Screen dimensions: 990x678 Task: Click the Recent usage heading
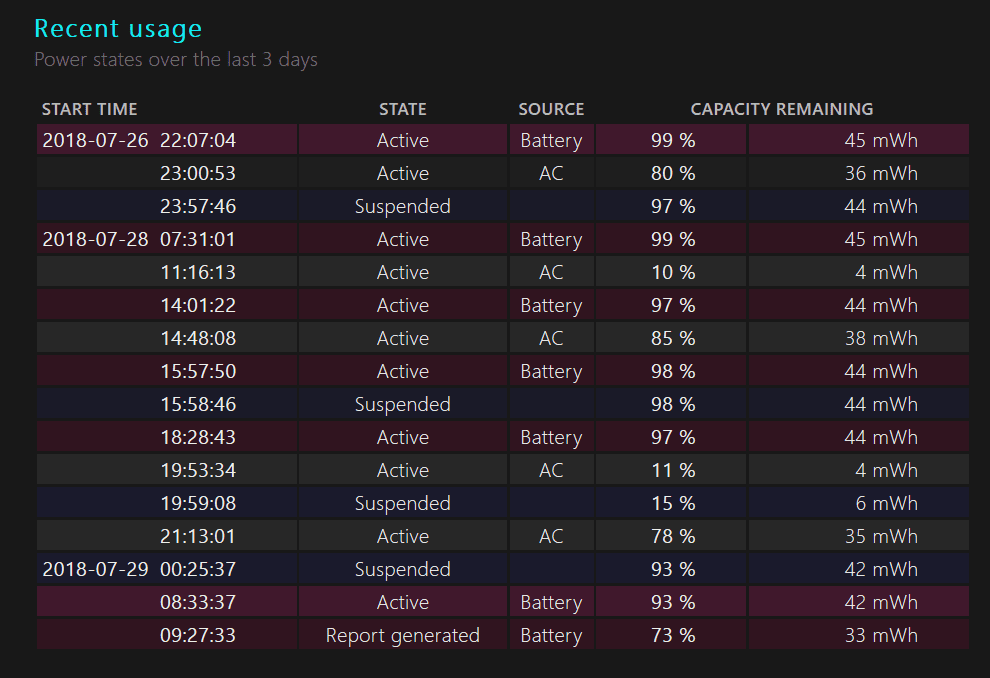tap(118, 29)
